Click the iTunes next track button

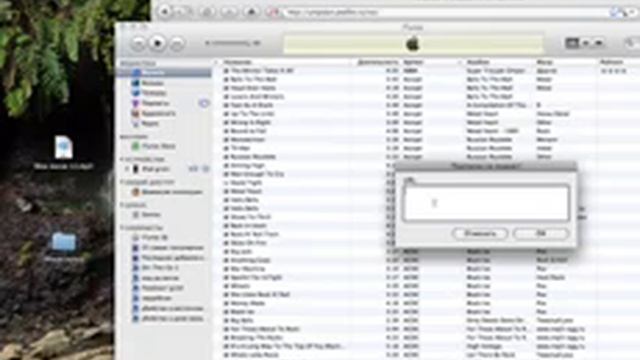coord(177,43)
